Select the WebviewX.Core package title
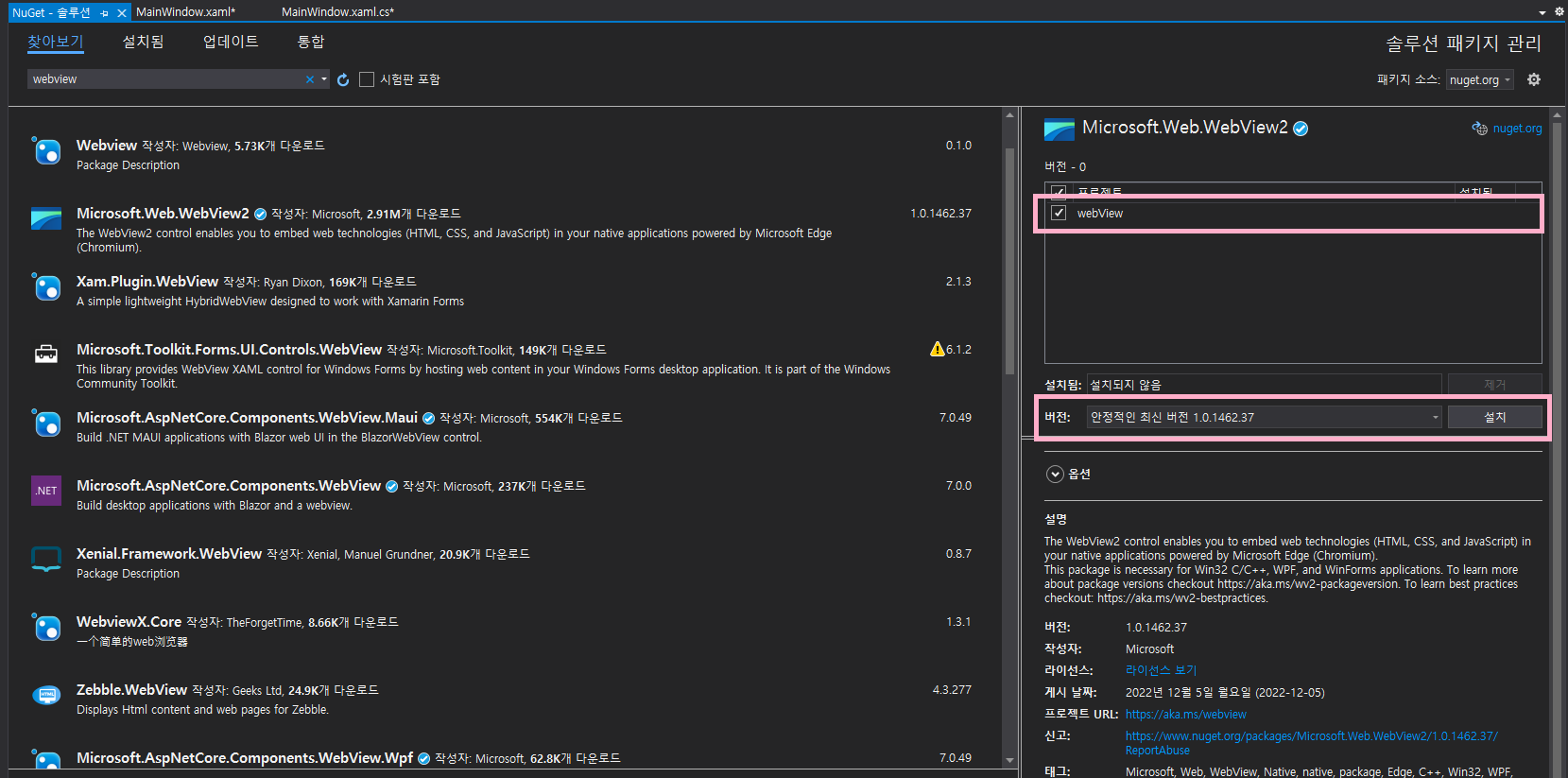 pyautogui.click(x=129, y=622)
